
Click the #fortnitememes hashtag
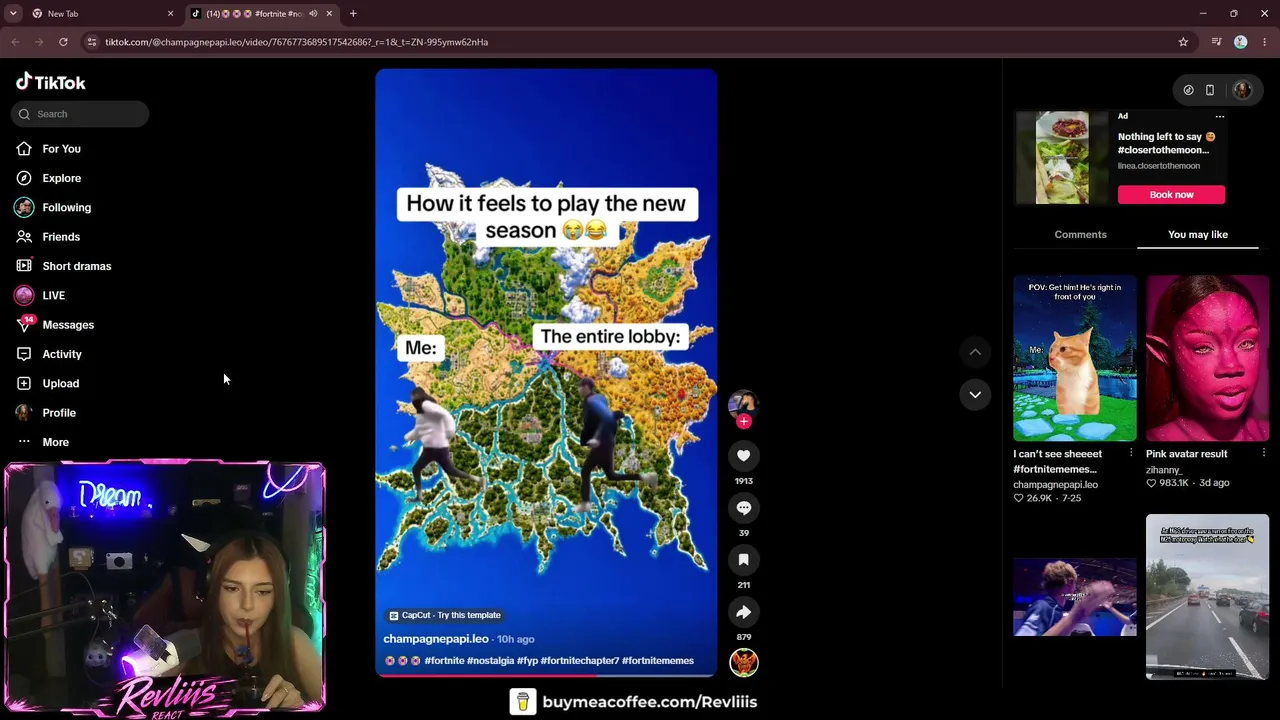[x=658, y=661]
